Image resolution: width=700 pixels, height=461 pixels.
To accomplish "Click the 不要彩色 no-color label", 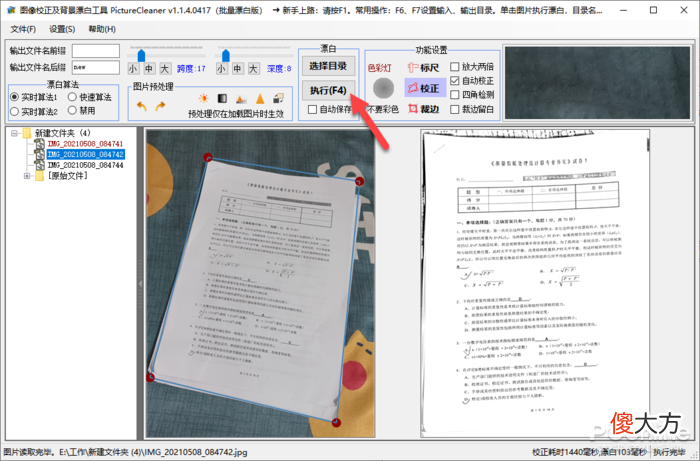I will click(x=383, y=109).
